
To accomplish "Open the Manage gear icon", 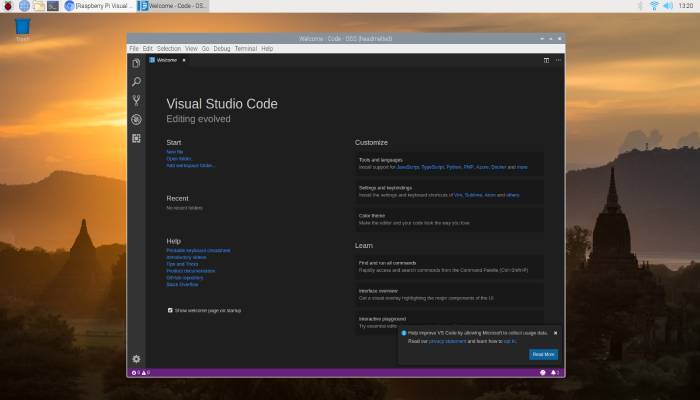I will (136, 358).
